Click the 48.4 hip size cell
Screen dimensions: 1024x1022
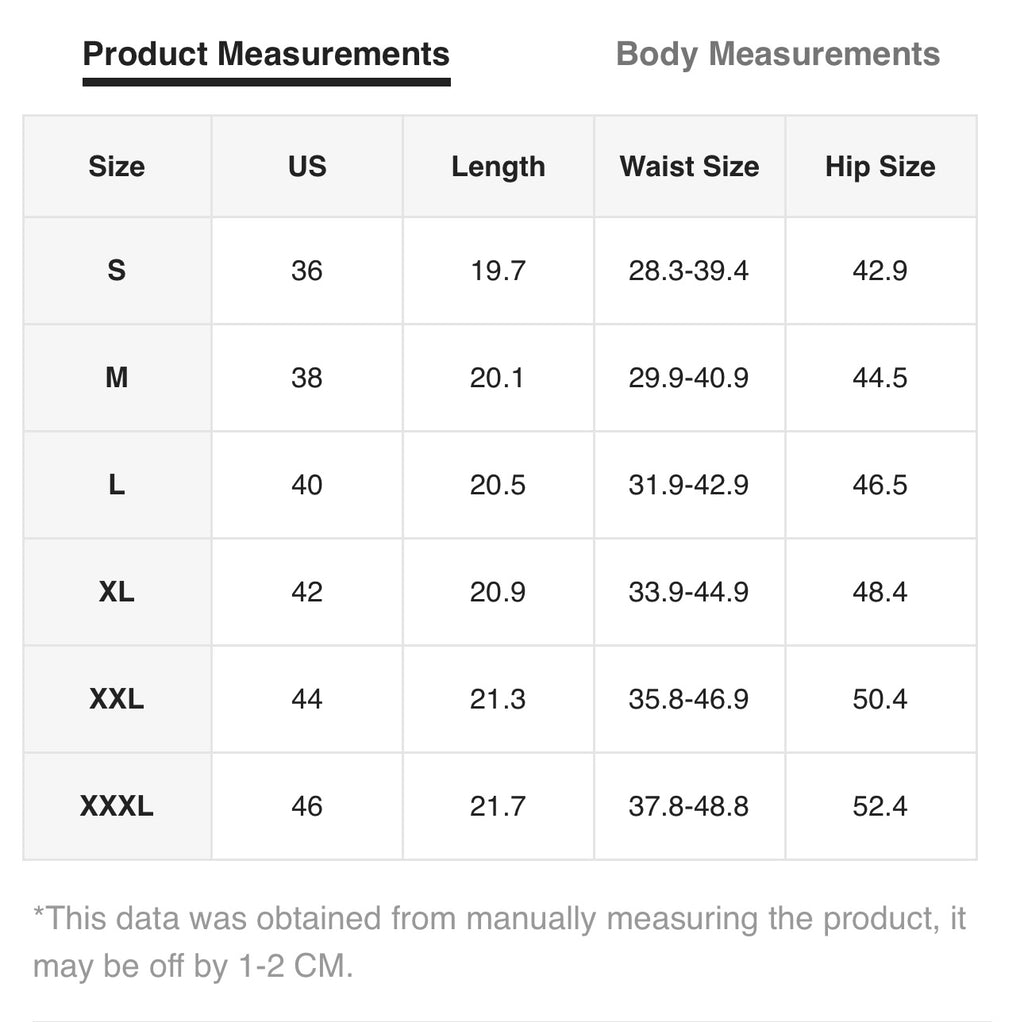[x=880, y=592]
